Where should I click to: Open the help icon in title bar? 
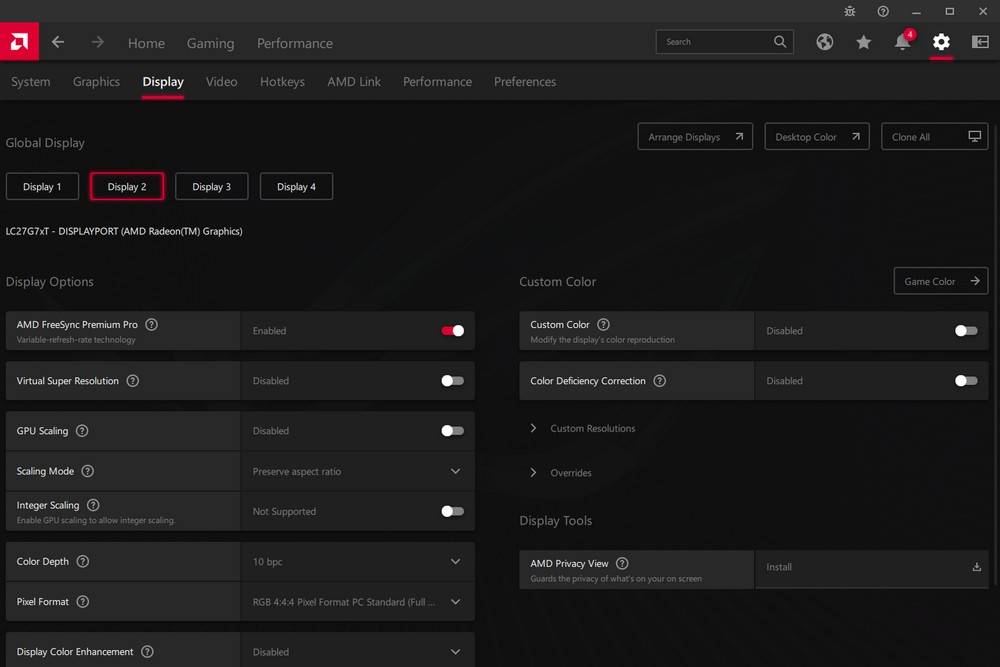tap(883, 11)
